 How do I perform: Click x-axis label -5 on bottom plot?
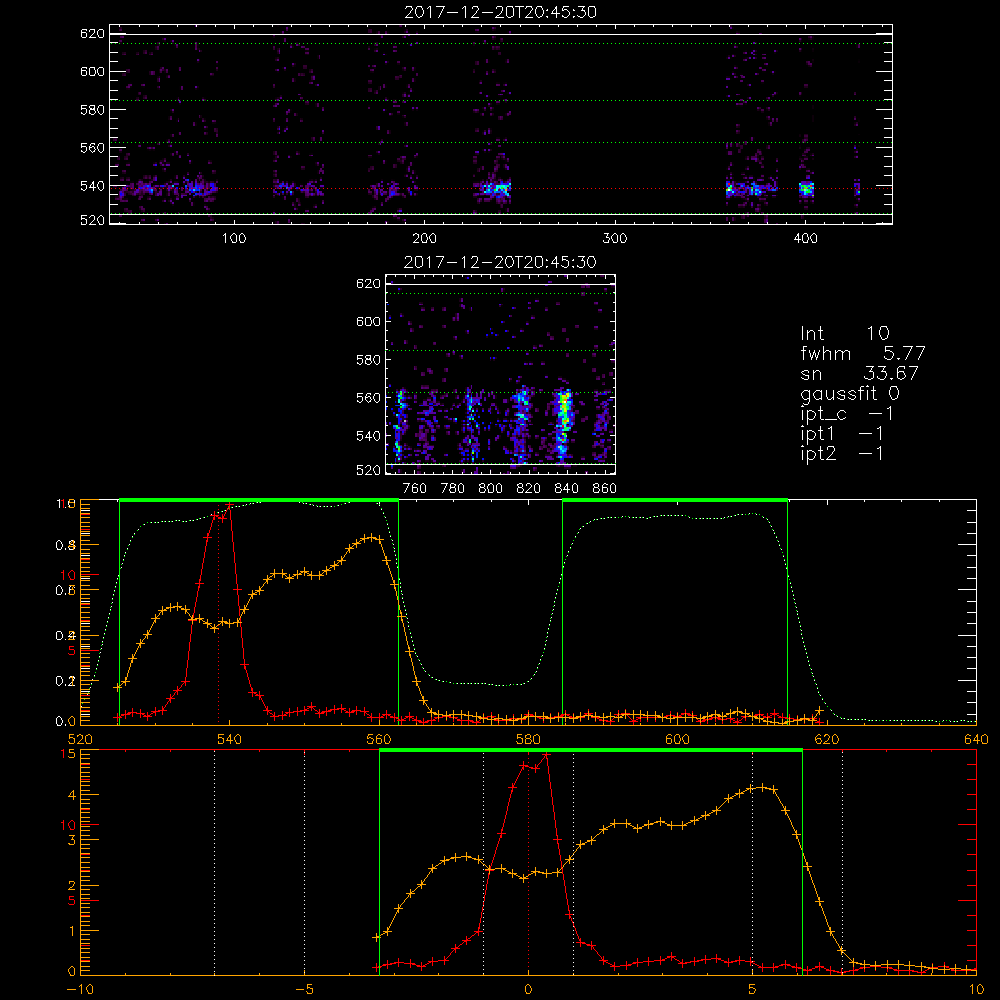pos(304,990)
